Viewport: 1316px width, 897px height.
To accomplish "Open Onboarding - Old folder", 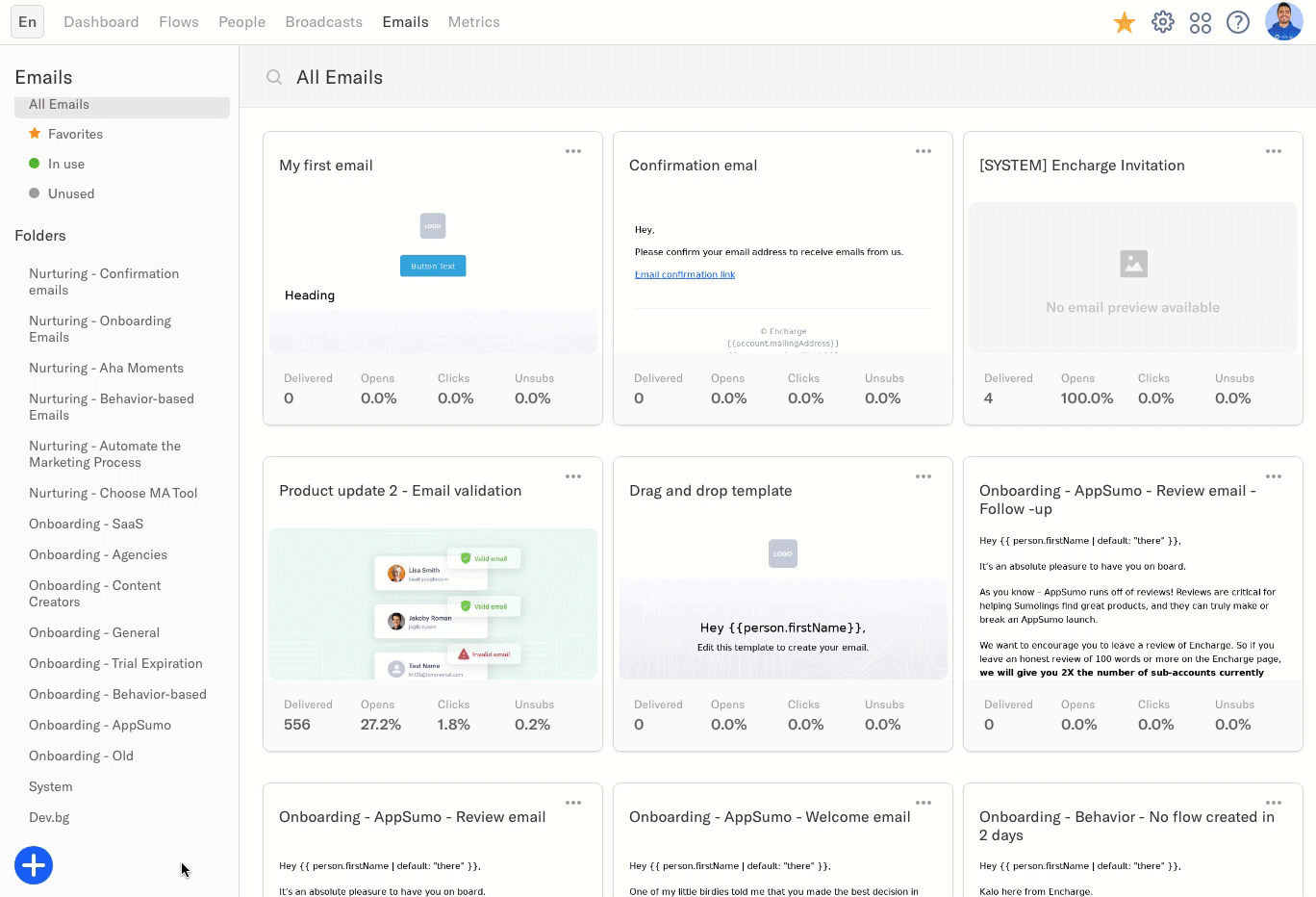I will 81,756.
